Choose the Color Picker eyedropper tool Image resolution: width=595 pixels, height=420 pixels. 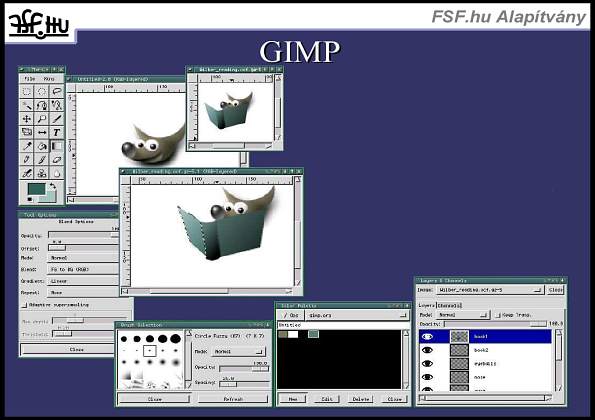pyautogui.click(x=27, y=146)
